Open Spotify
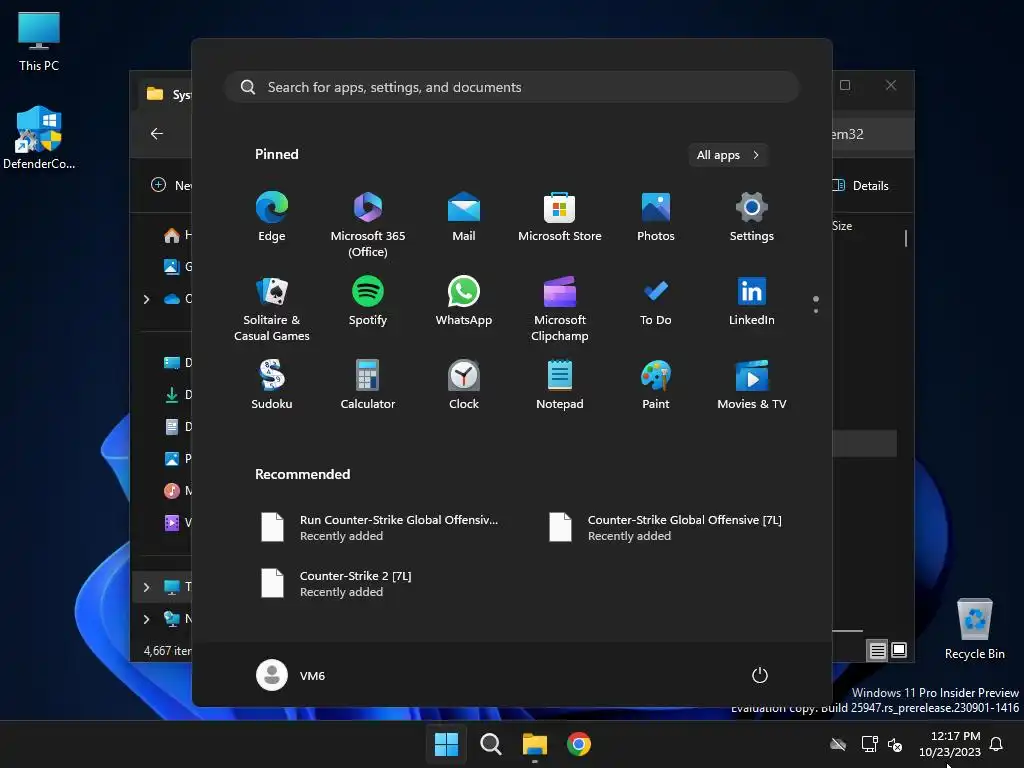 coord(368,301)
